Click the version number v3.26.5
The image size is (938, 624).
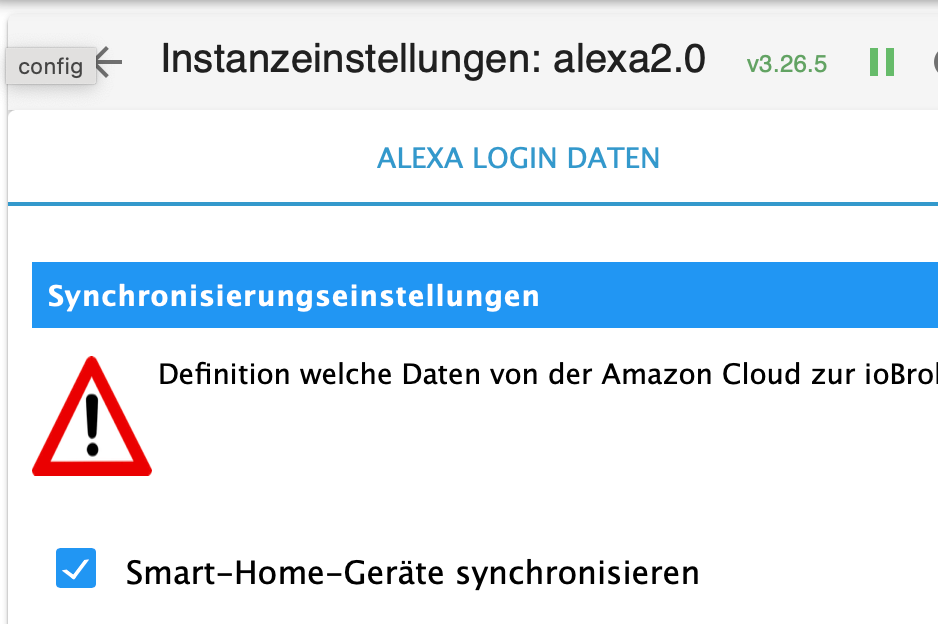point(787,64)
